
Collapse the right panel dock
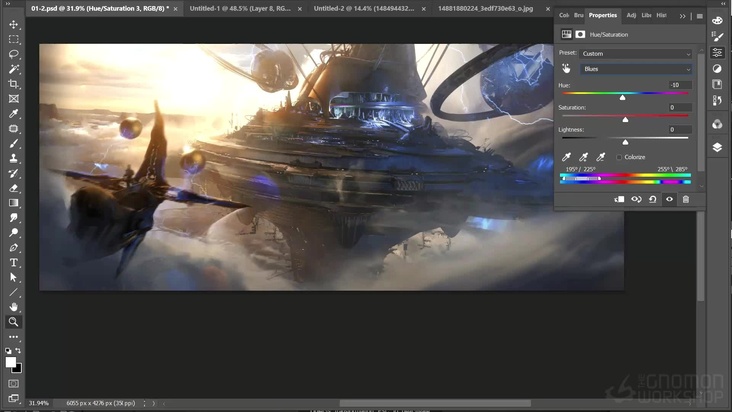coord(724,3)
